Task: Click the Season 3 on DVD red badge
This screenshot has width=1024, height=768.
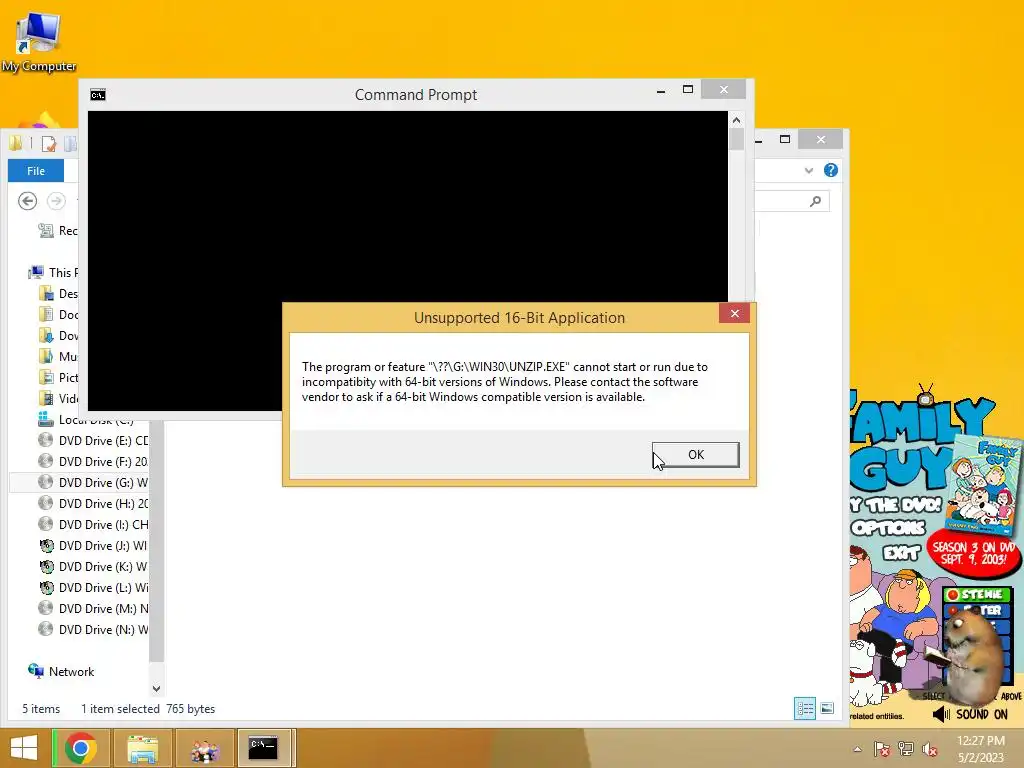Action: (974, 554)
